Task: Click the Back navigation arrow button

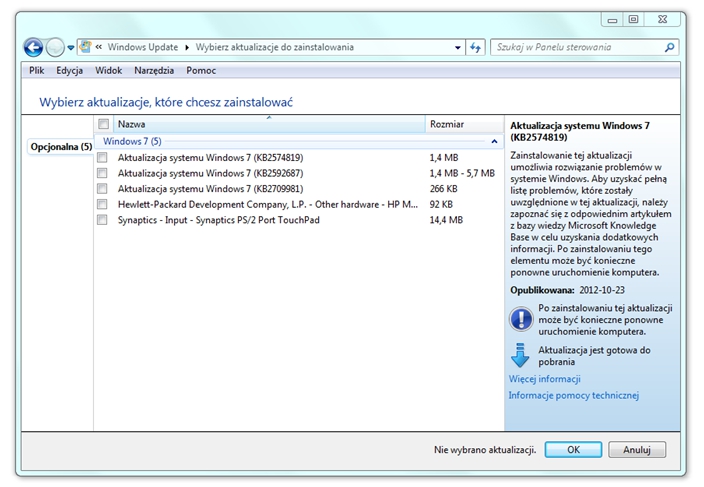Action: coord(33,47)
